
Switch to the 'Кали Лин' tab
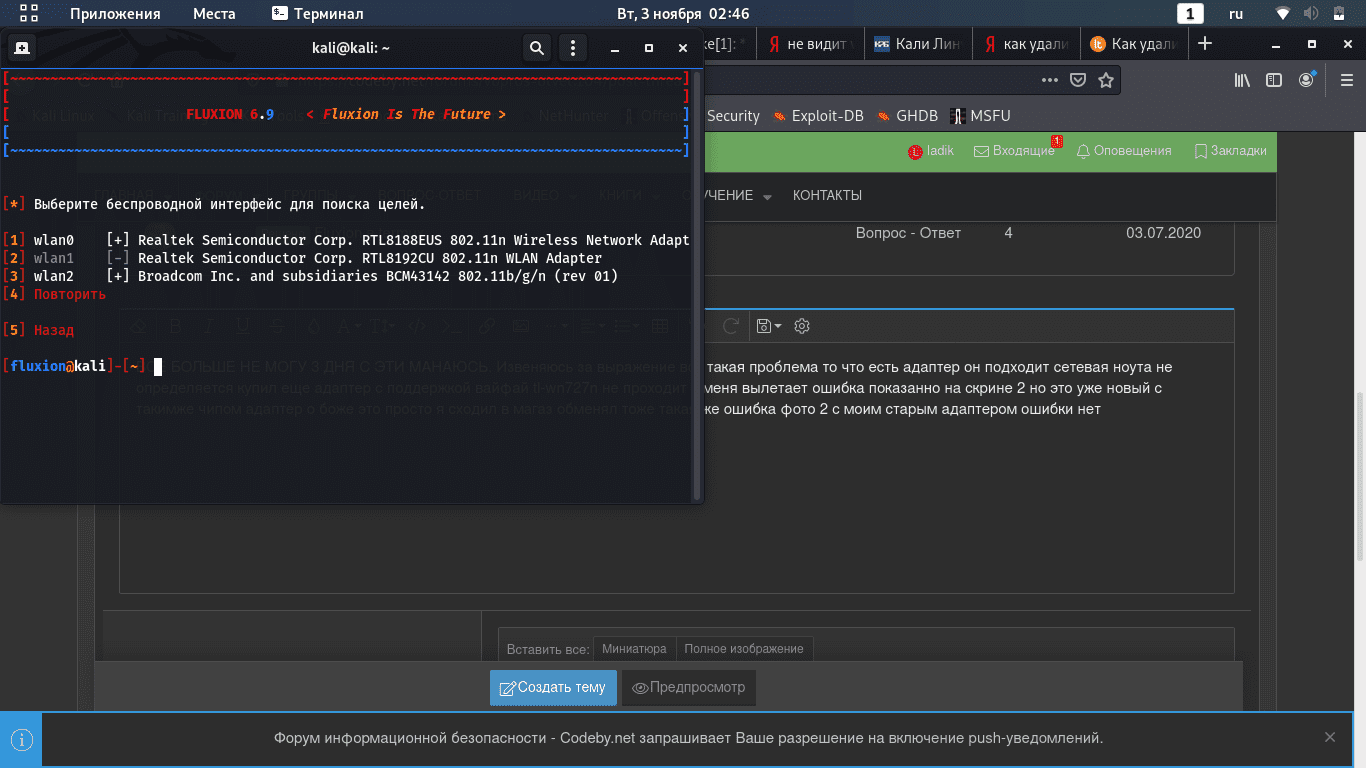click(x=917, y=44)
